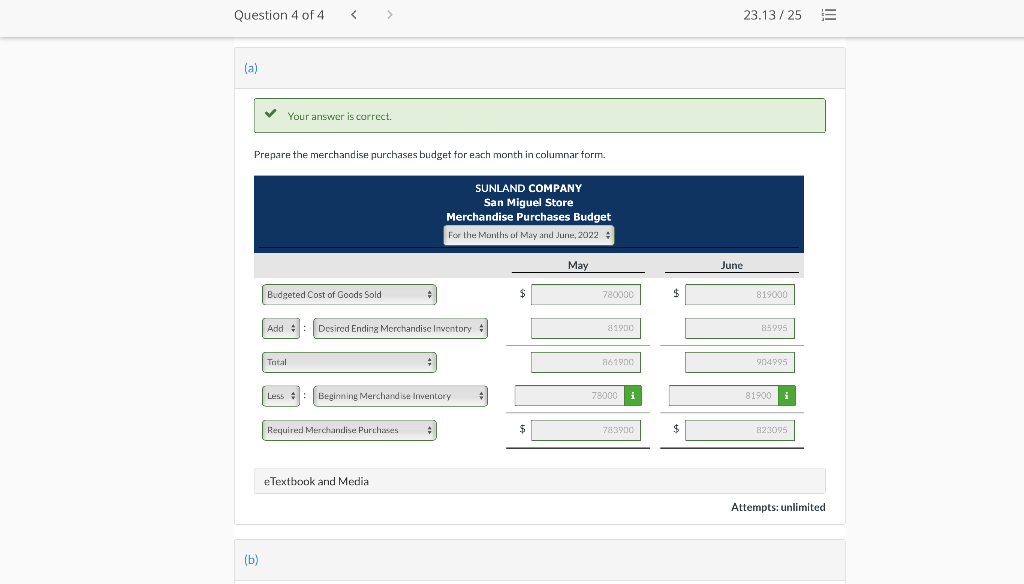Screen dimensions: 1024x584
Task: Open the Less dropdown
Action: click(x=281, y=396)
